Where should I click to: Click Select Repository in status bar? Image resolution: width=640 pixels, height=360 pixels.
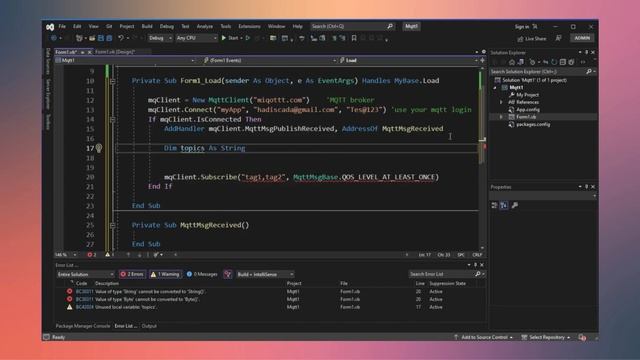(x=546, y=337)
